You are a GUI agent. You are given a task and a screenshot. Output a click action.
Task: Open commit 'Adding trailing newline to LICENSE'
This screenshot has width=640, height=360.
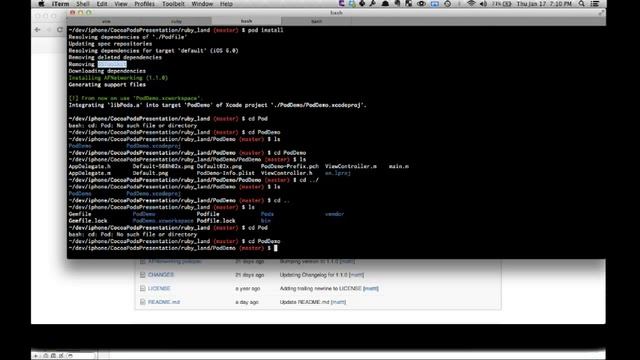[320, 289]
